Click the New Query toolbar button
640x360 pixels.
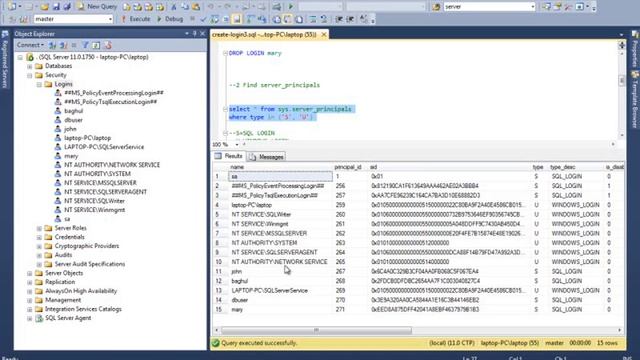97,7
